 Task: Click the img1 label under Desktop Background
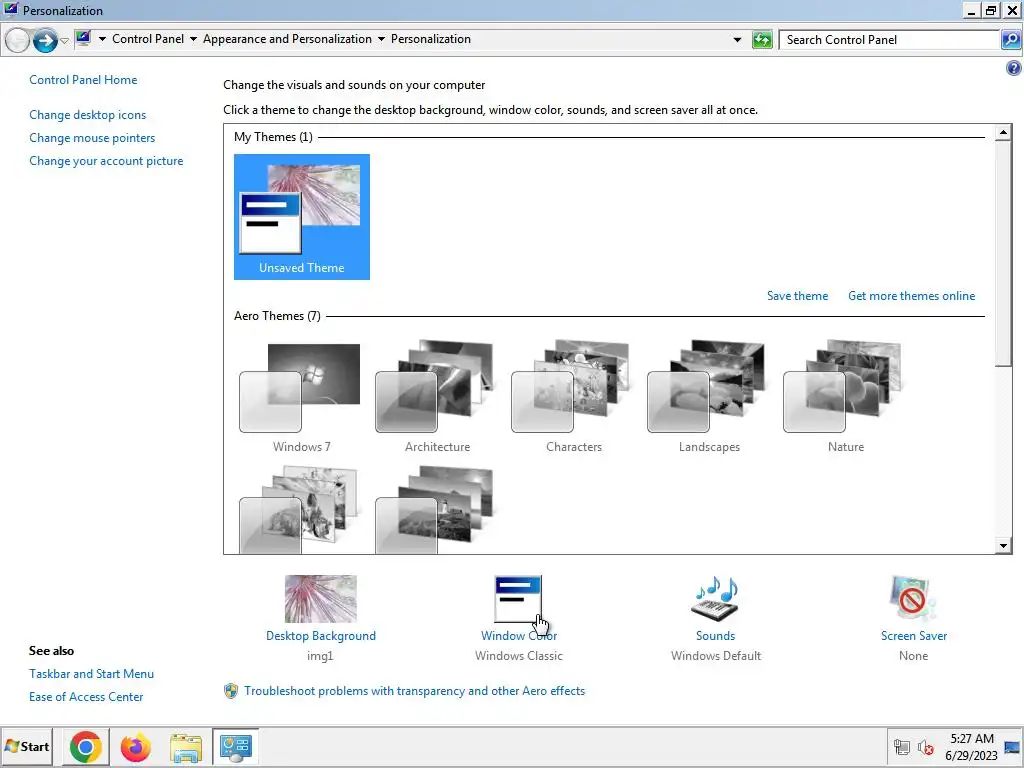click(x=320, y=656)
